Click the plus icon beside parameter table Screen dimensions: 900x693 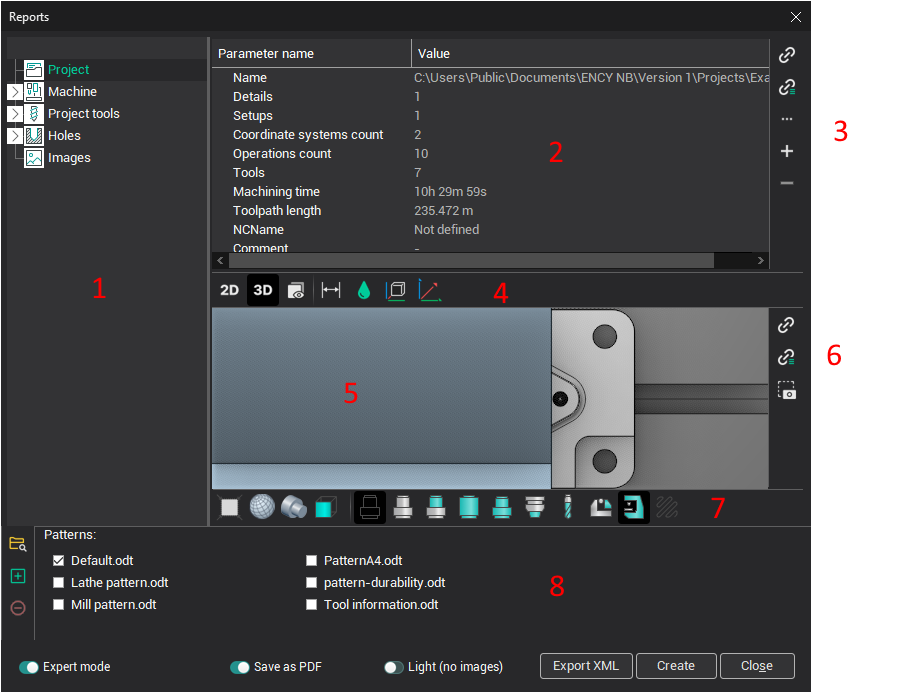click(x=787, y=151)
